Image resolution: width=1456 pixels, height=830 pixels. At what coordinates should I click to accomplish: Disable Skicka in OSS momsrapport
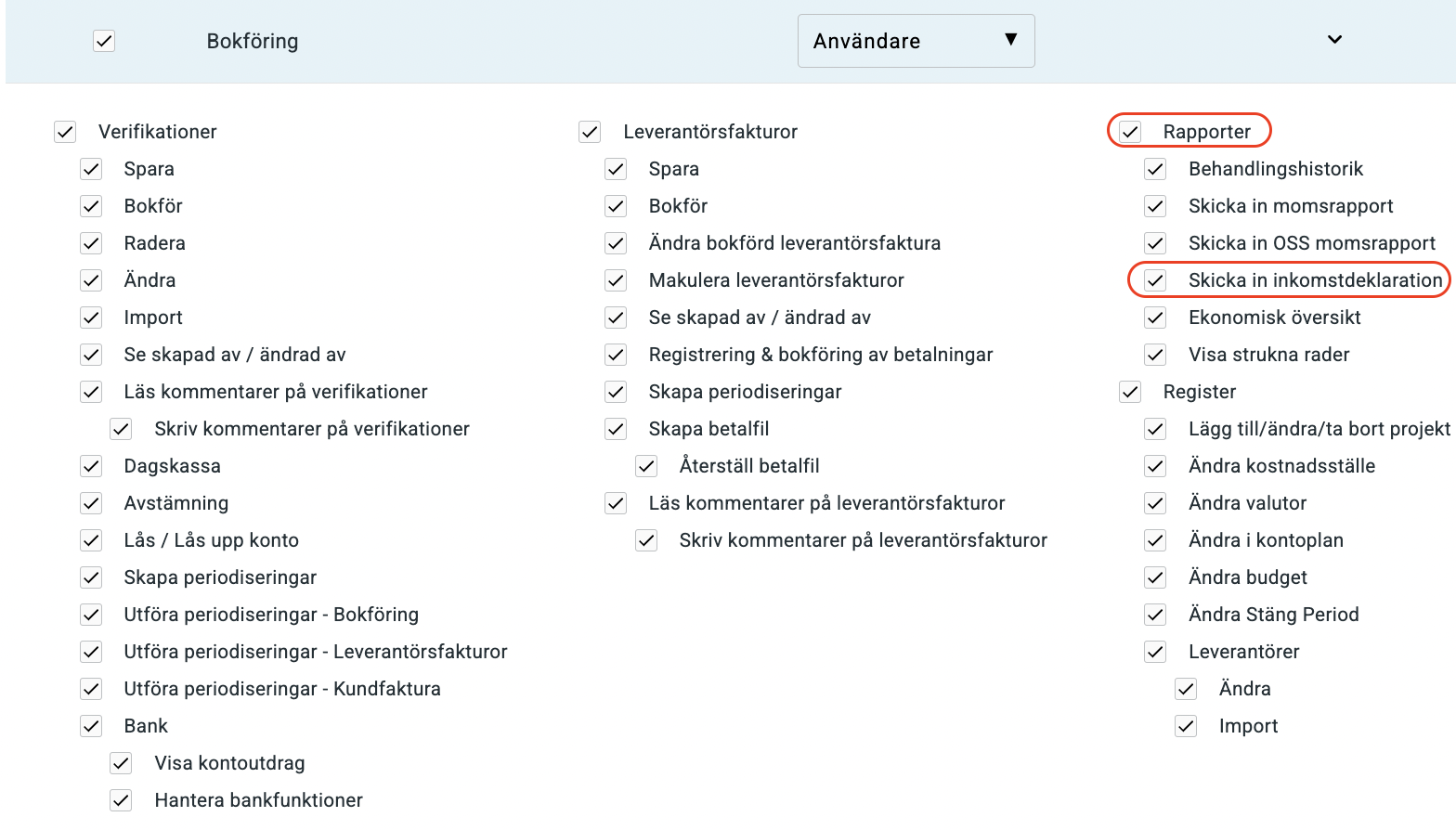(x=1155, y=242)
